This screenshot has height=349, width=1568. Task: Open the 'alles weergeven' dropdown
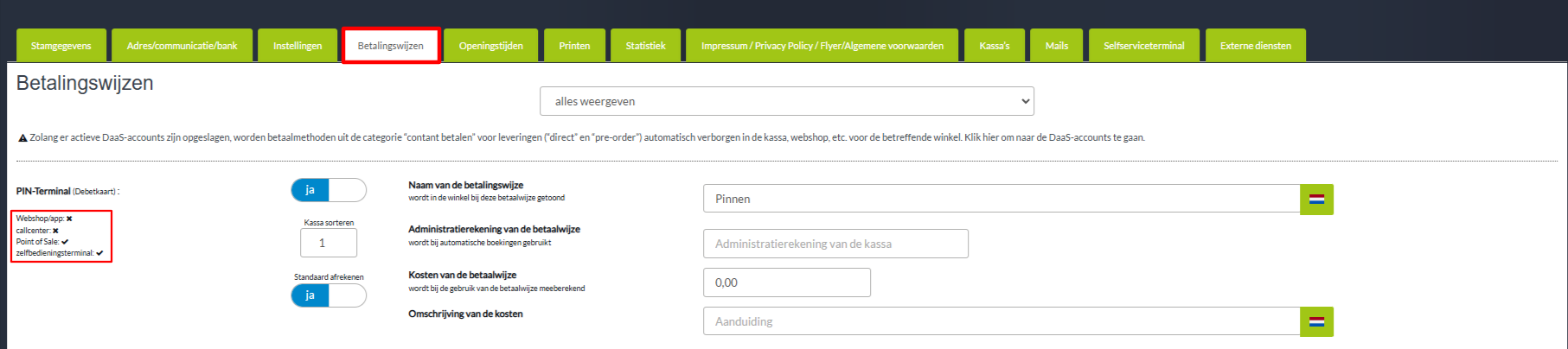pos(786,101)
